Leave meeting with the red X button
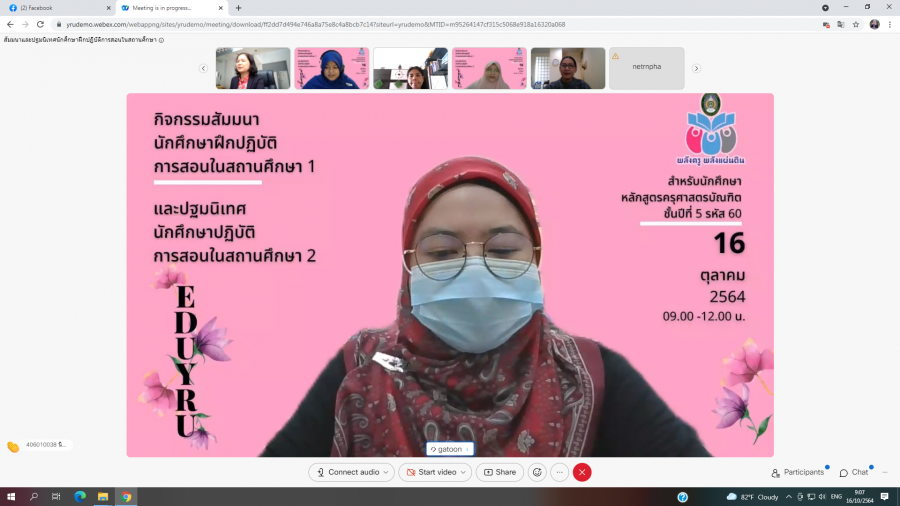The image size is (900, 506). pyautogui.click(x=582, y=472)
